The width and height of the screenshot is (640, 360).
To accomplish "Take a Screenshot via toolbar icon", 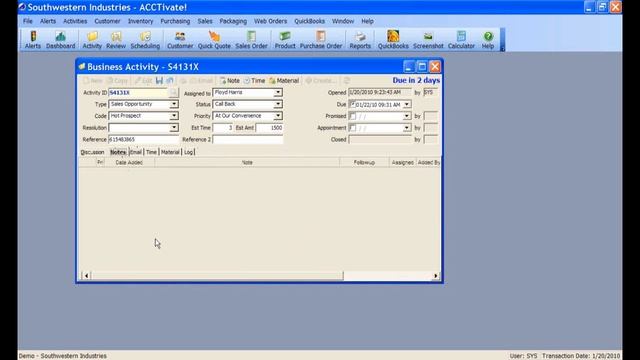I will click(428, 40).
